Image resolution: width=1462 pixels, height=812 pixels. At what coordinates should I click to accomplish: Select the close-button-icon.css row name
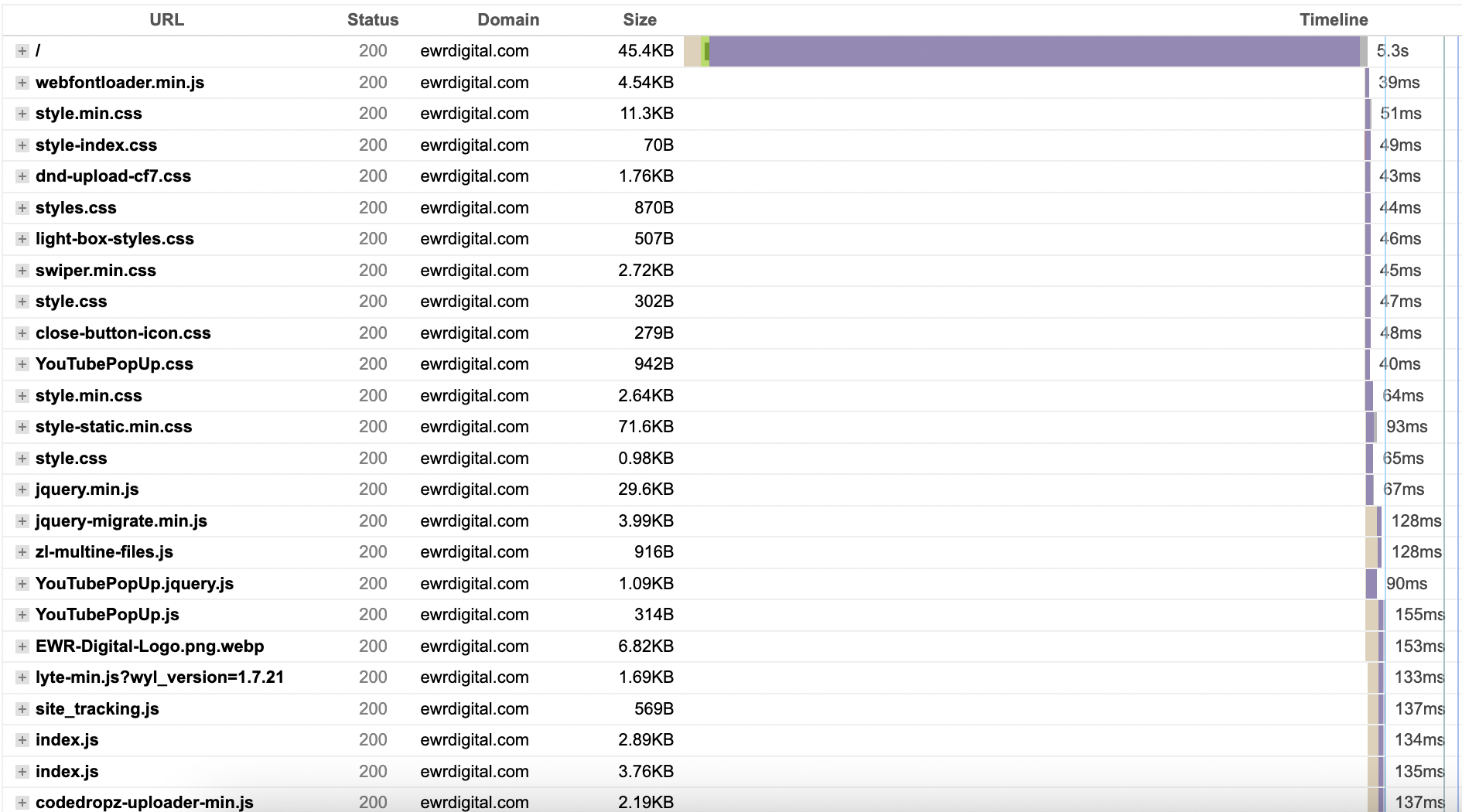coord(123,333)
